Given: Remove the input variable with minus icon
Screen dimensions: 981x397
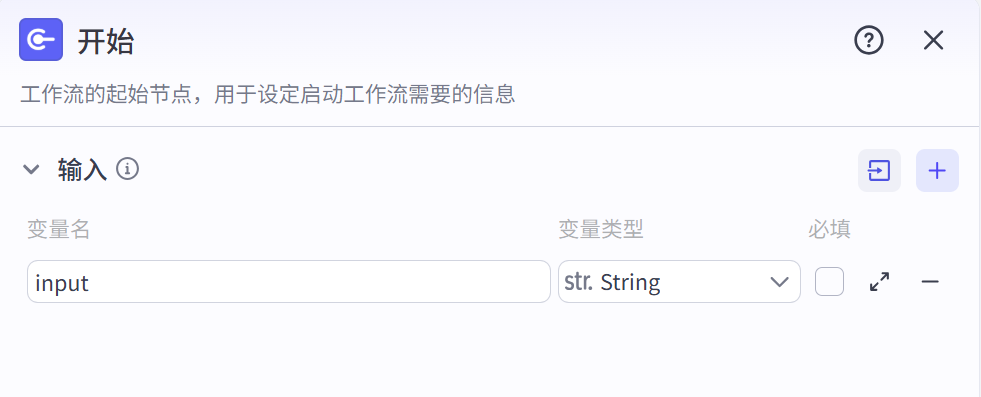Looking at the screenshot, I should tap(930, 281).
